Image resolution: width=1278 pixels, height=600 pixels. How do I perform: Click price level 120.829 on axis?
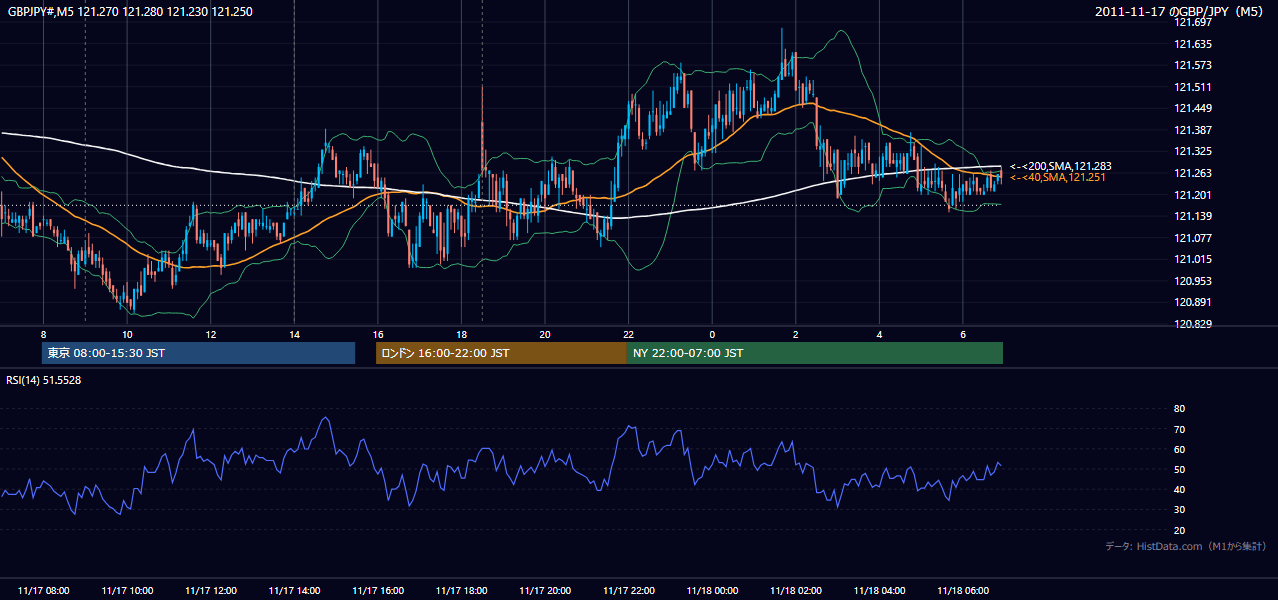1194,324
